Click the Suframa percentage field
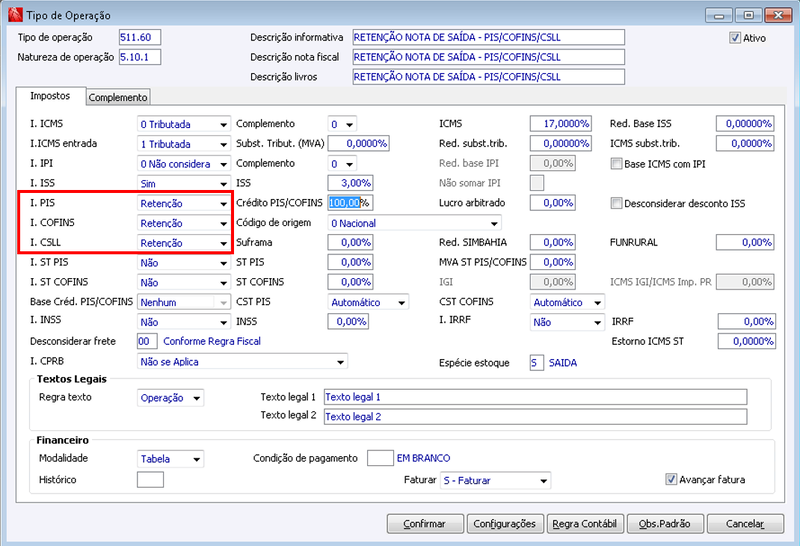 (350, 242)
